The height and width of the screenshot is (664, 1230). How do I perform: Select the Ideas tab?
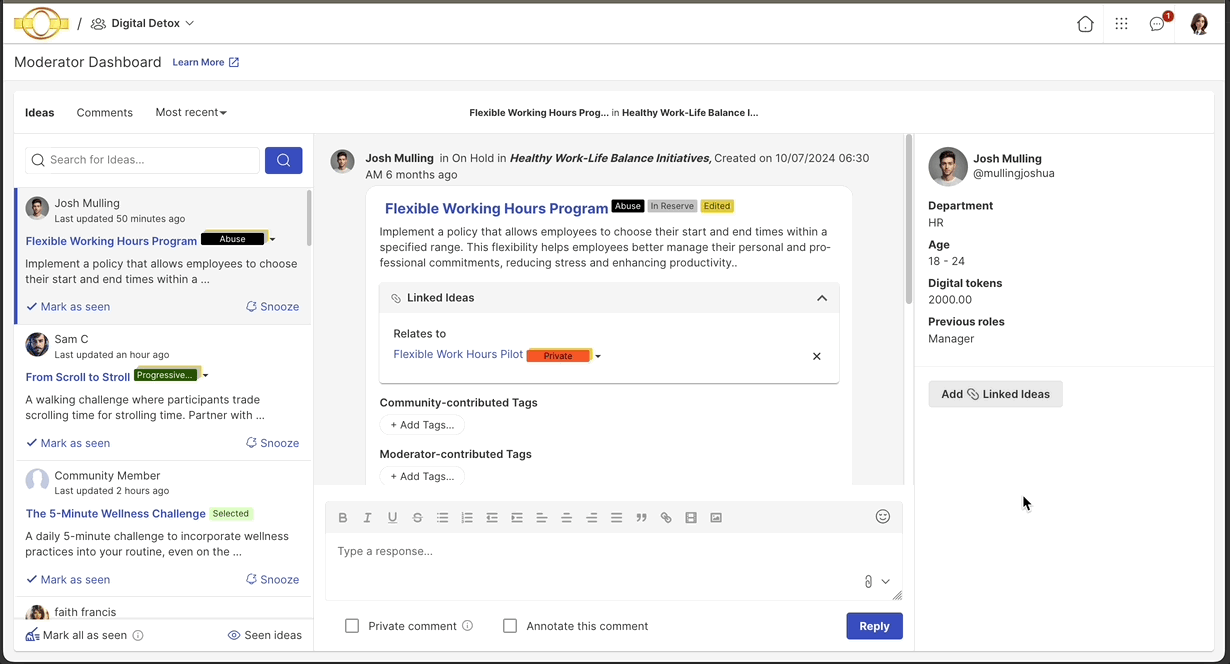[x=39, y=112]
